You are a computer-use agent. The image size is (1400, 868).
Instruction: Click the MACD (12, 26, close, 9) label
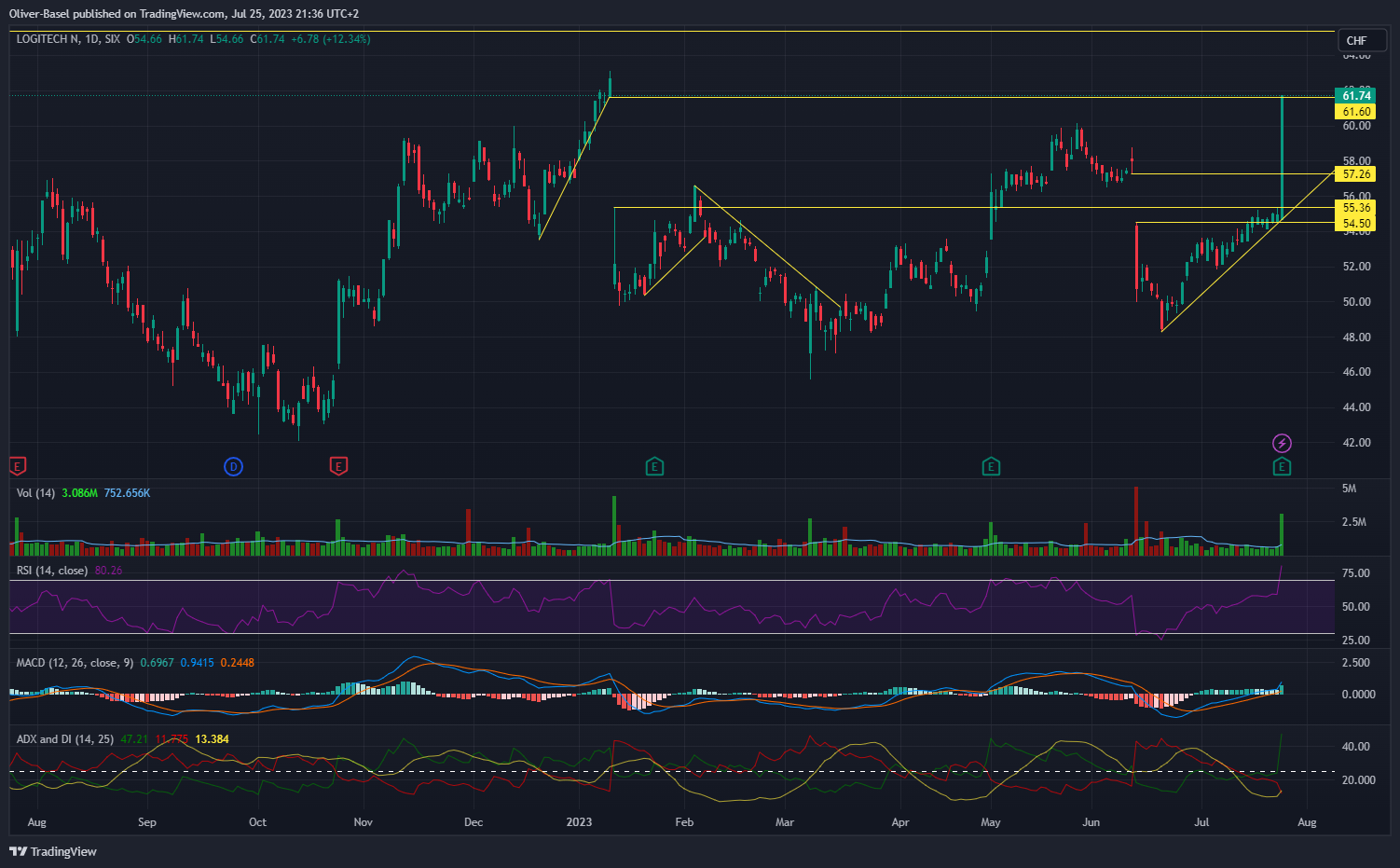tap(75, 662)
